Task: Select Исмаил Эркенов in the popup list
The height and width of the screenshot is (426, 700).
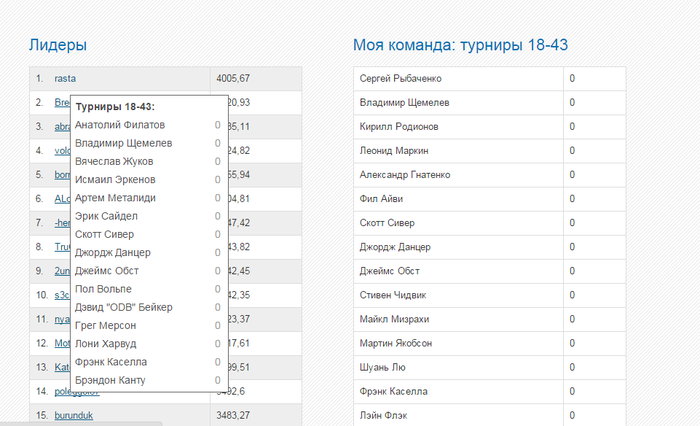Action: (x=115, y=180)
